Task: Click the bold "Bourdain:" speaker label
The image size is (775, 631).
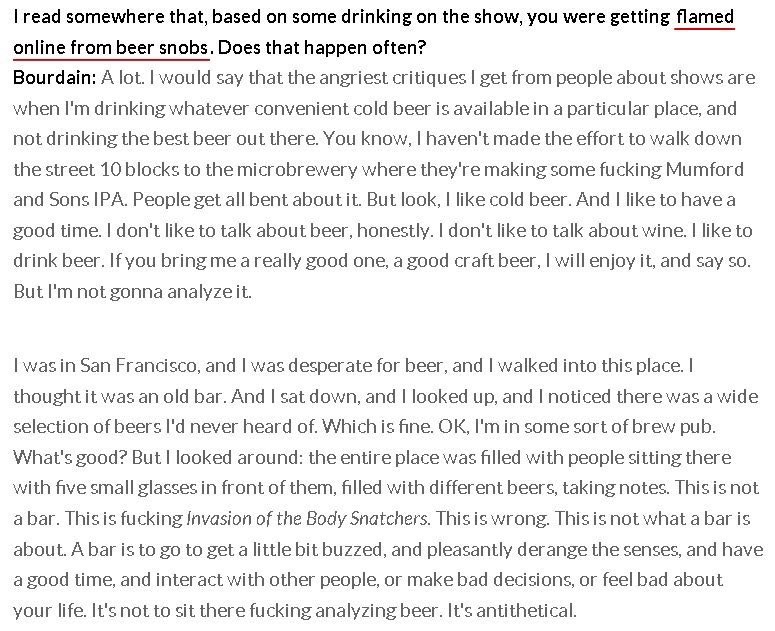Action: tap(55, 78)
